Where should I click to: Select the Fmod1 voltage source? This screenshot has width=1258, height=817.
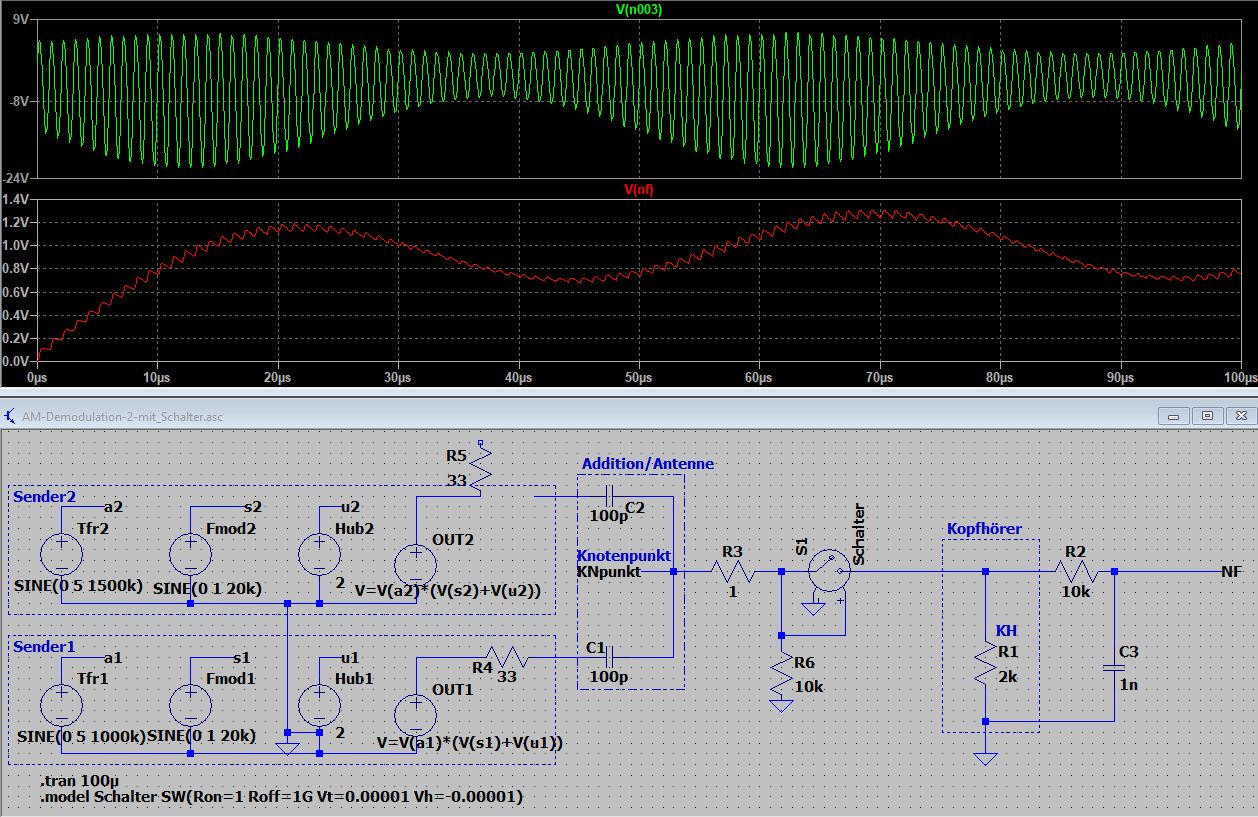tap(190, 705)
